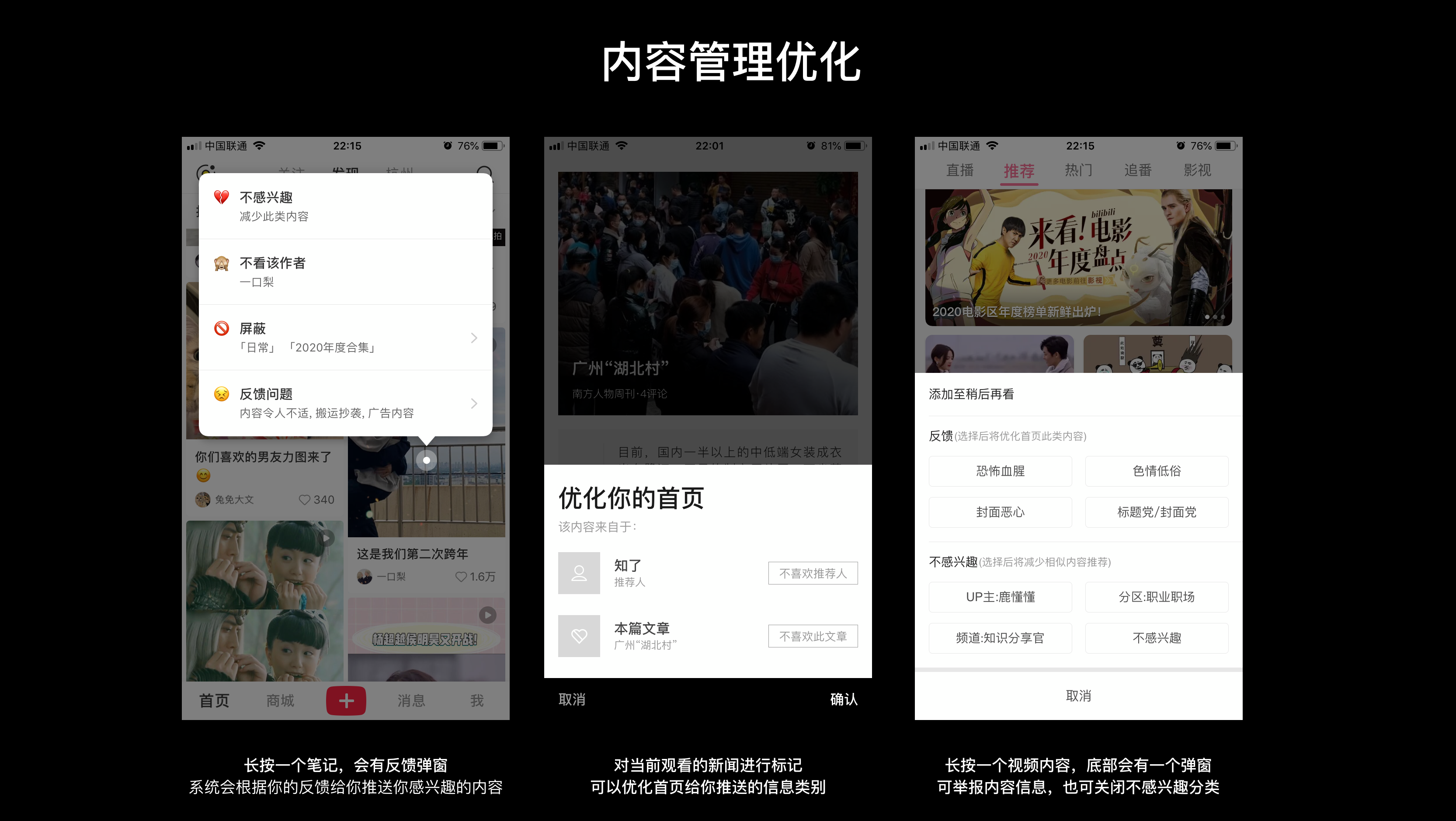Viewport: 1456px width, 821px height.
Task: Expand the 屏蔽 row chevron
Action: point(474,338)
